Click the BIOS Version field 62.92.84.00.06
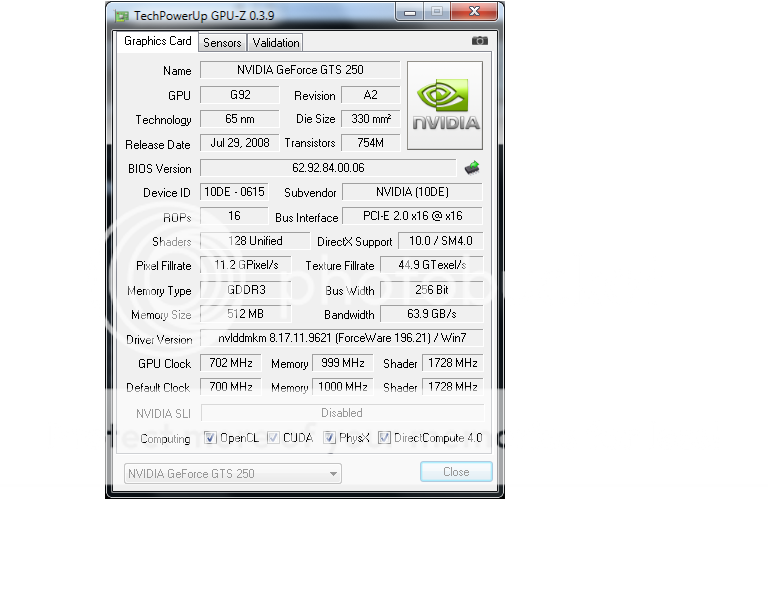768x614 pixels. pyautogui.click(x=328, y=168)
